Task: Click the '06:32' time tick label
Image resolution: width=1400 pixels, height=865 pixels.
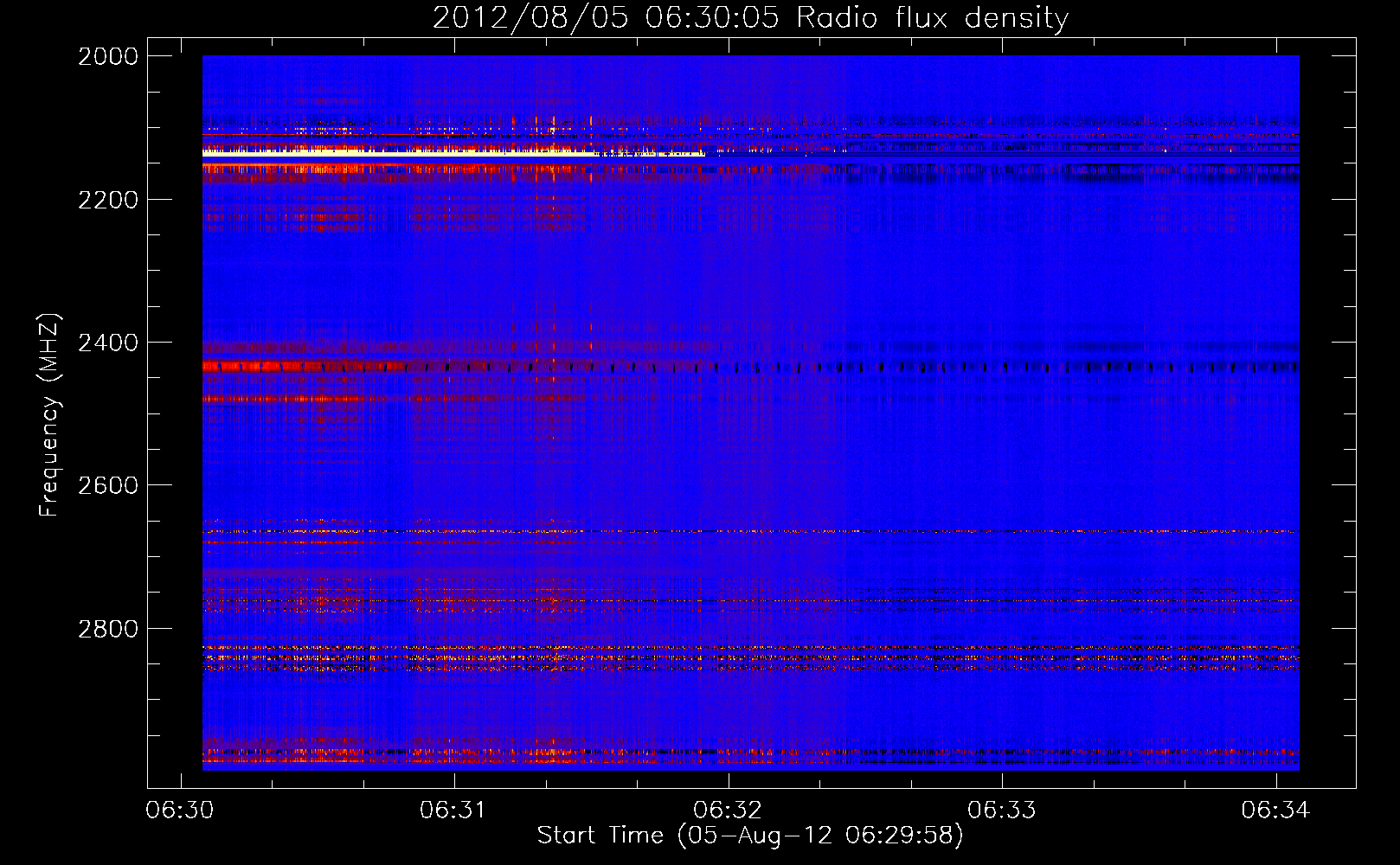Action: click(728, 811)
